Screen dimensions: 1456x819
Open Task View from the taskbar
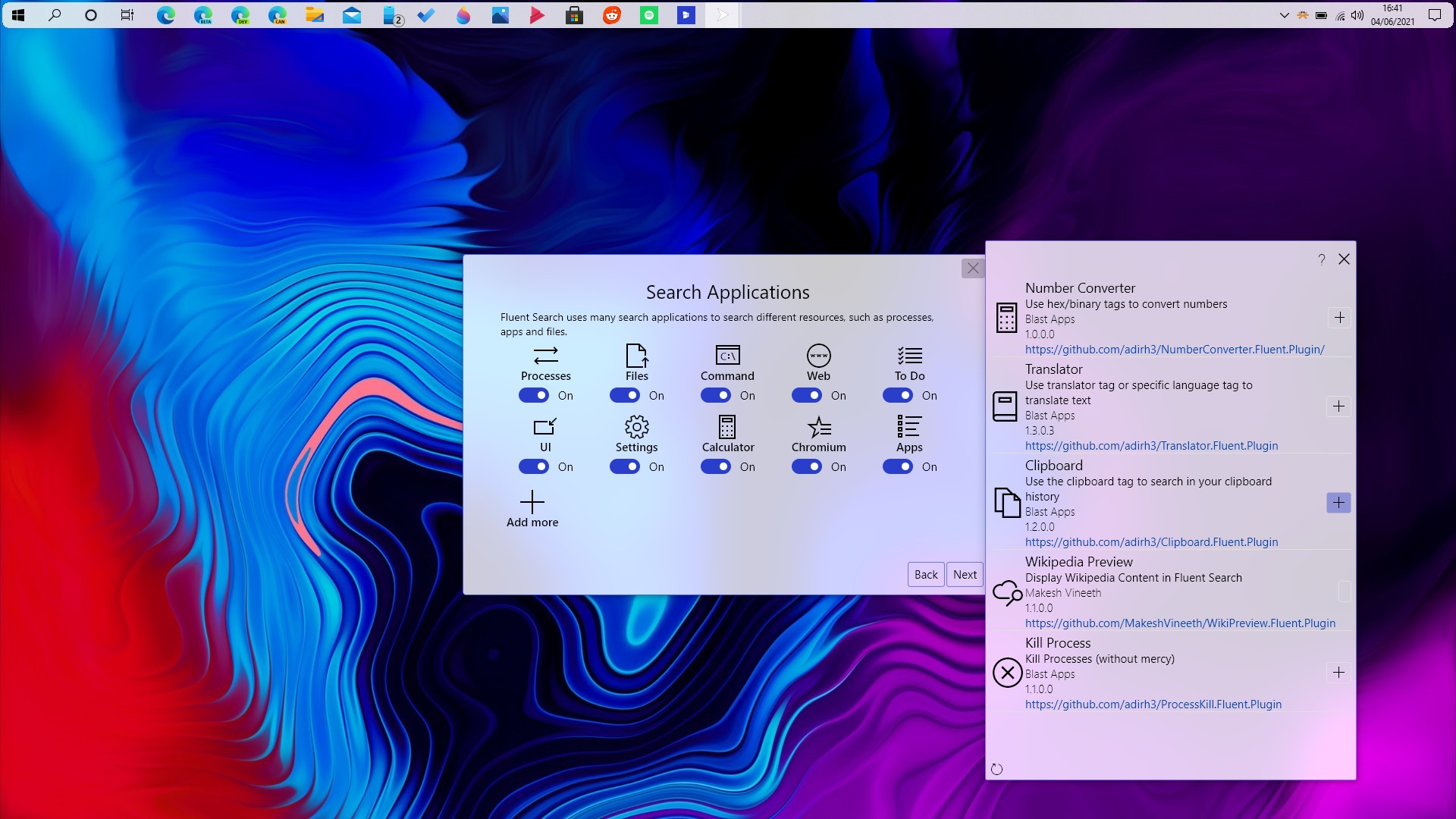(x=127, y=14)
